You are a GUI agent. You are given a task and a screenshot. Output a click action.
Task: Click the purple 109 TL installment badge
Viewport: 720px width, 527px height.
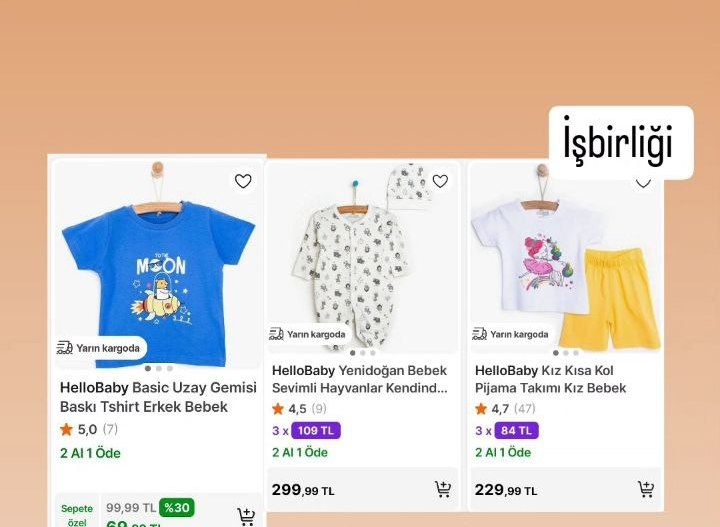[315, 431]
